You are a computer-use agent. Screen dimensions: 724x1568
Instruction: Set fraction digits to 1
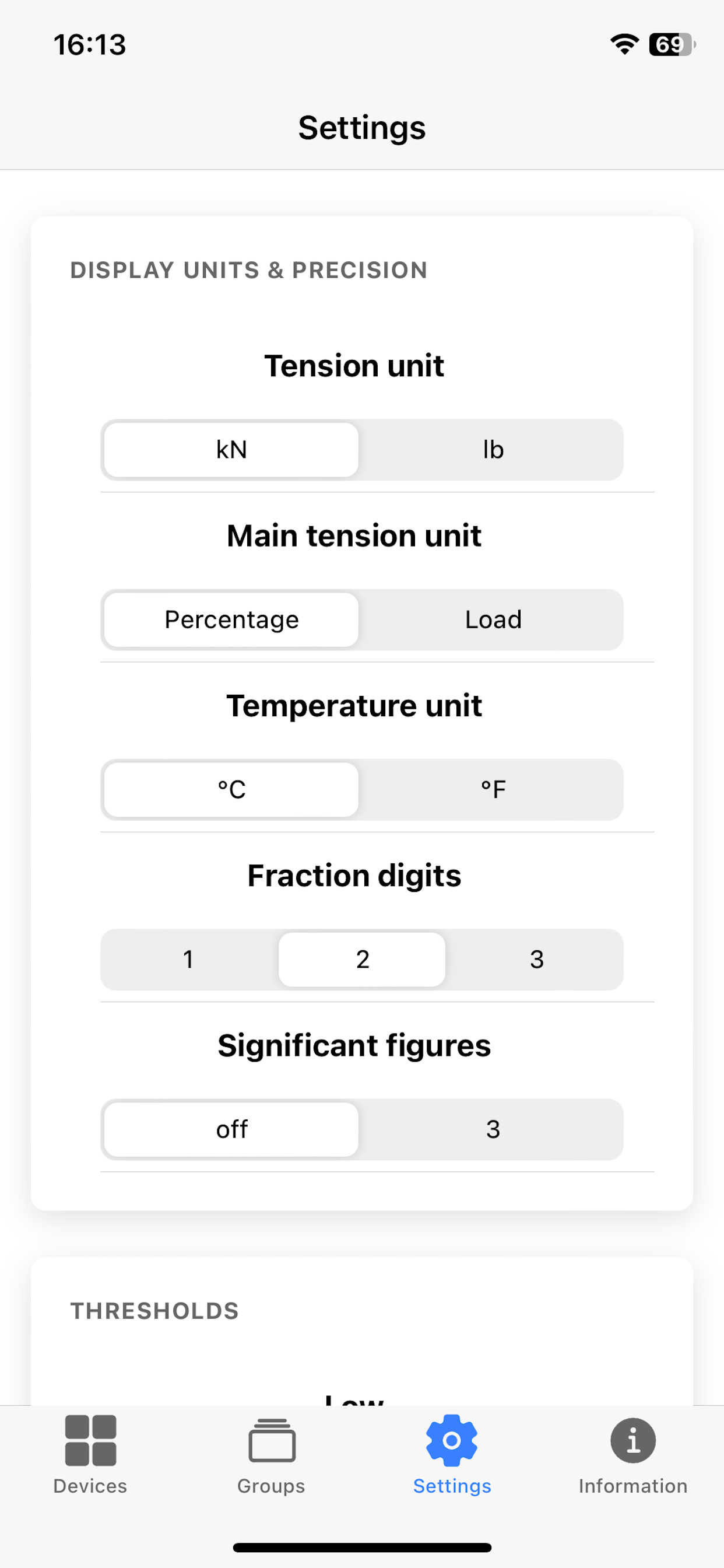(x=188, y=960)
